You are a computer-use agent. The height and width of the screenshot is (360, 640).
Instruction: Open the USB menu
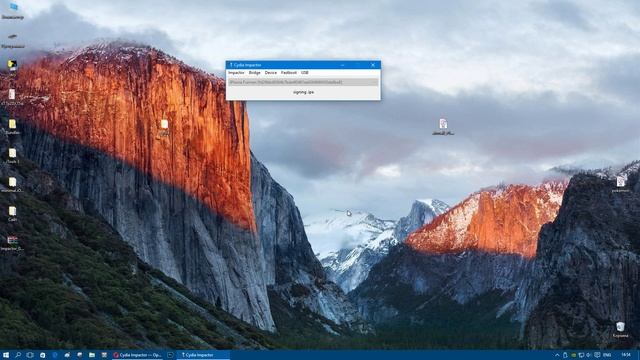304,73
